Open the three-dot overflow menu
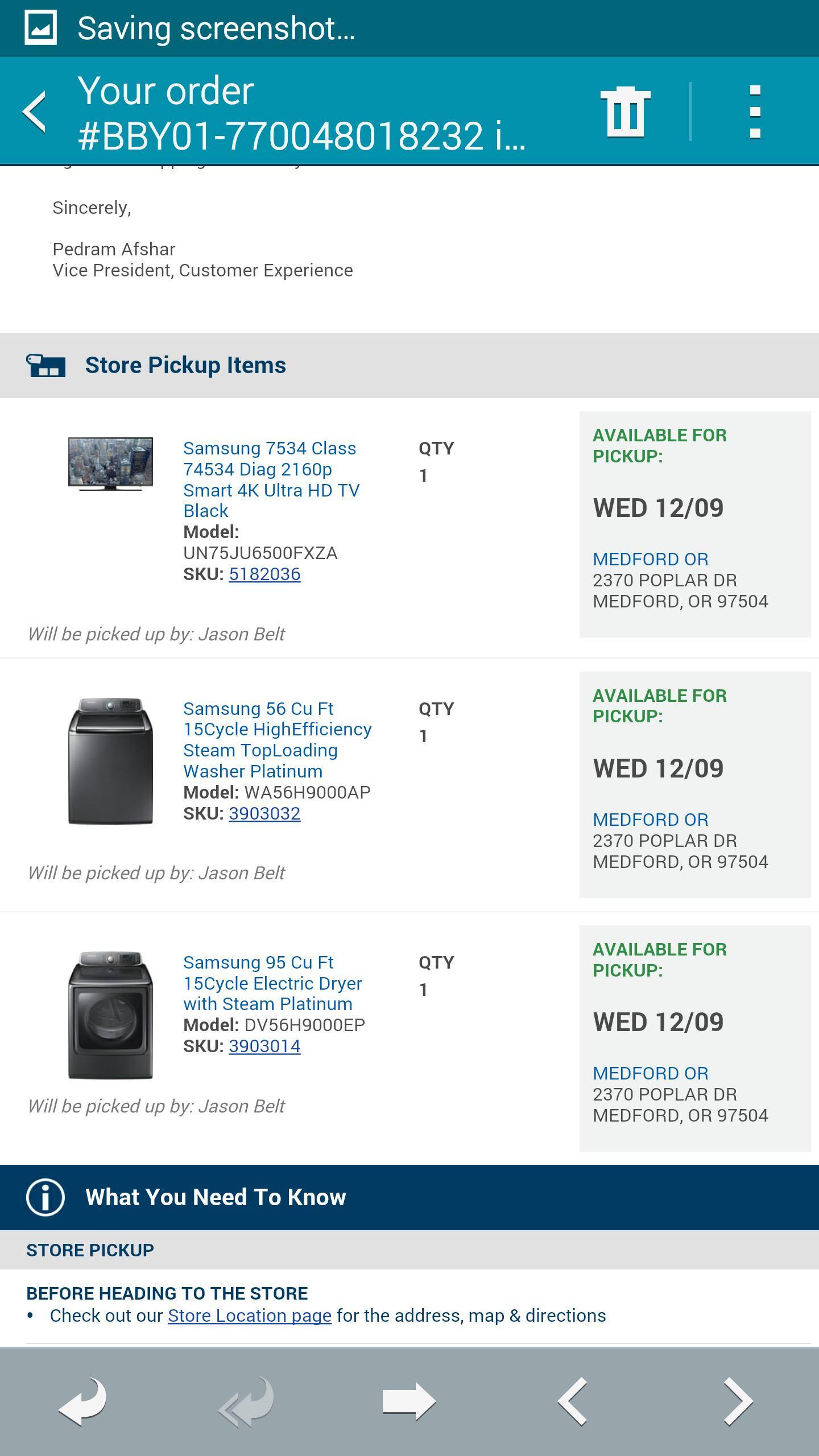Viewport: 819px width, 1456px height. point(755,112)
